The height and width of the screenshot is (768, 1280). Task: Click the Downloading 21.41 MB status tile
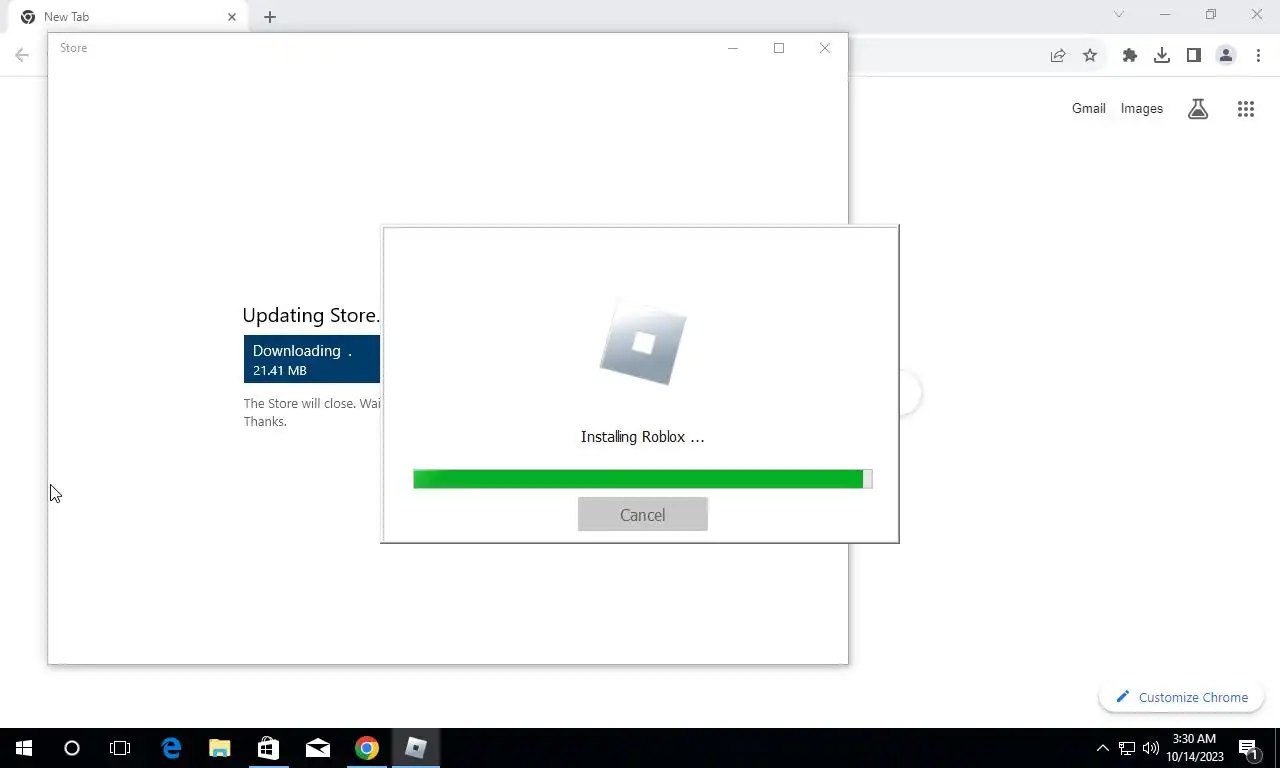pyautogui.click(x=312, y=359)
